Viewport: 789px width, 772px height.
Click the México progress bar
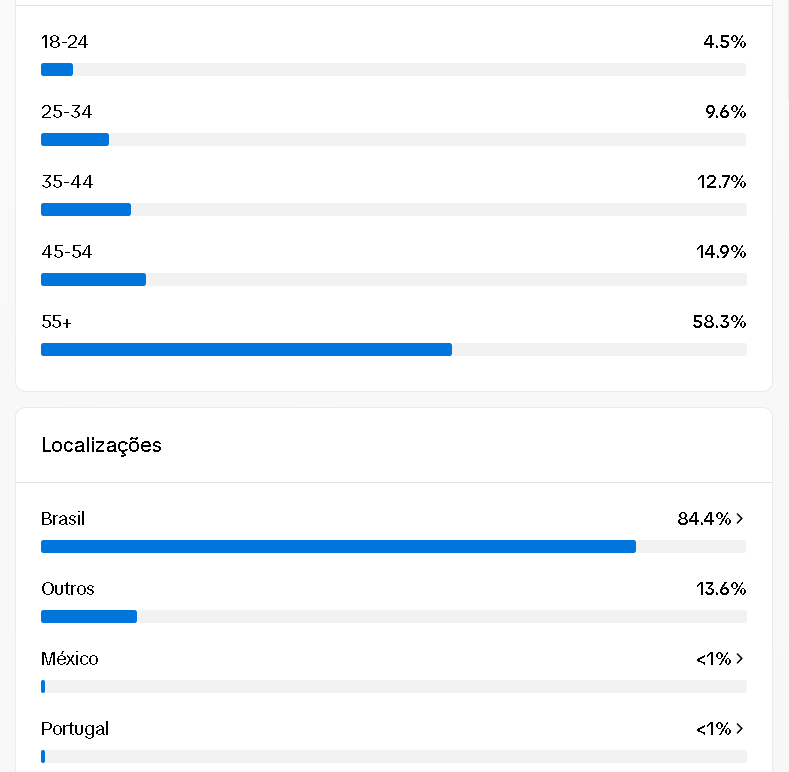click(393, 687)
